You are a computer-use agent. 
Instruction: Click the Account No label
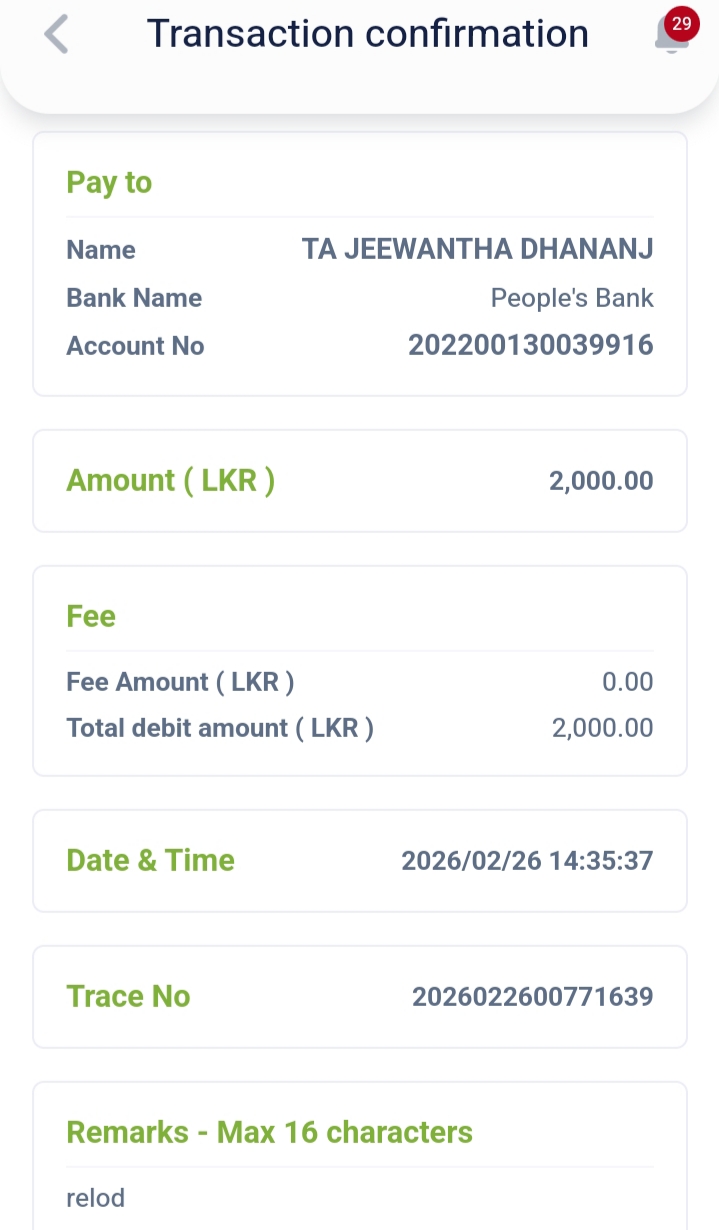[135, 346]
